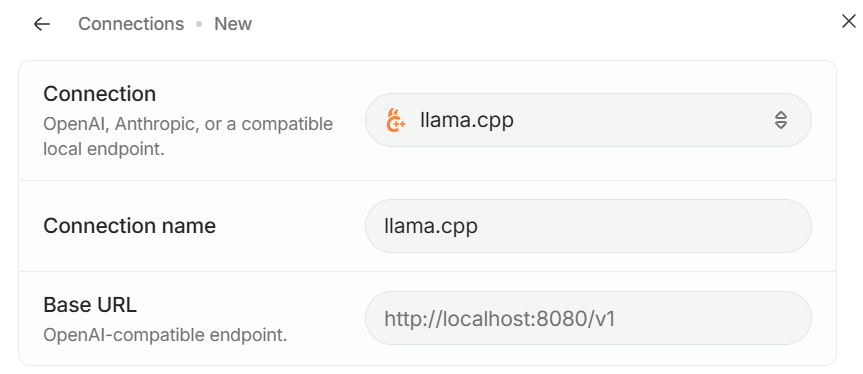Click the OpenAI-compatible endpoint description text

(x=165, y=334)
